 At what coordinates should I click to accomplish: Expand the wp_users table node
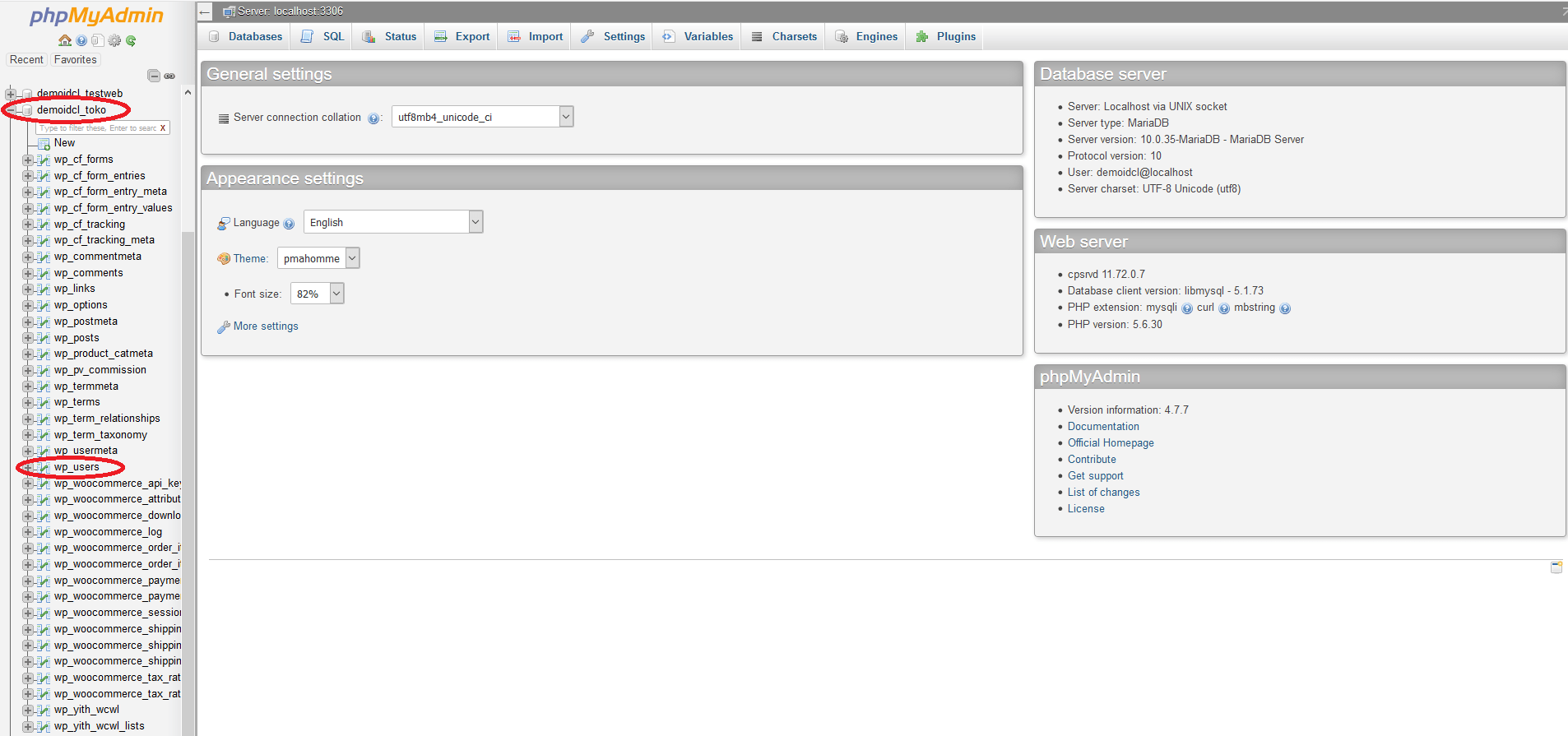[28, 467]
